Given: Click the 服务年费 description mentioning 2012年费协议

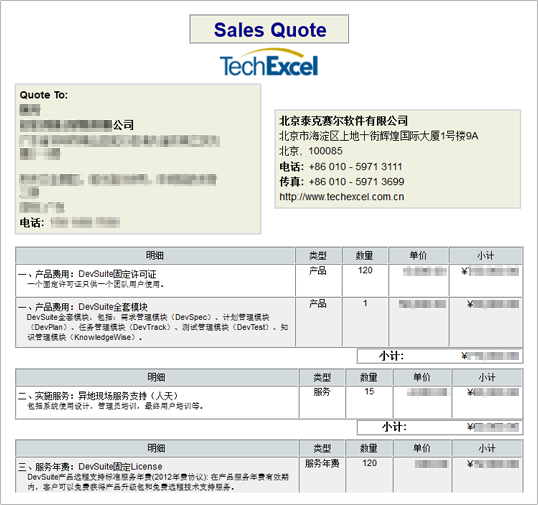Looking at the screenshot, I should (158, 482).
